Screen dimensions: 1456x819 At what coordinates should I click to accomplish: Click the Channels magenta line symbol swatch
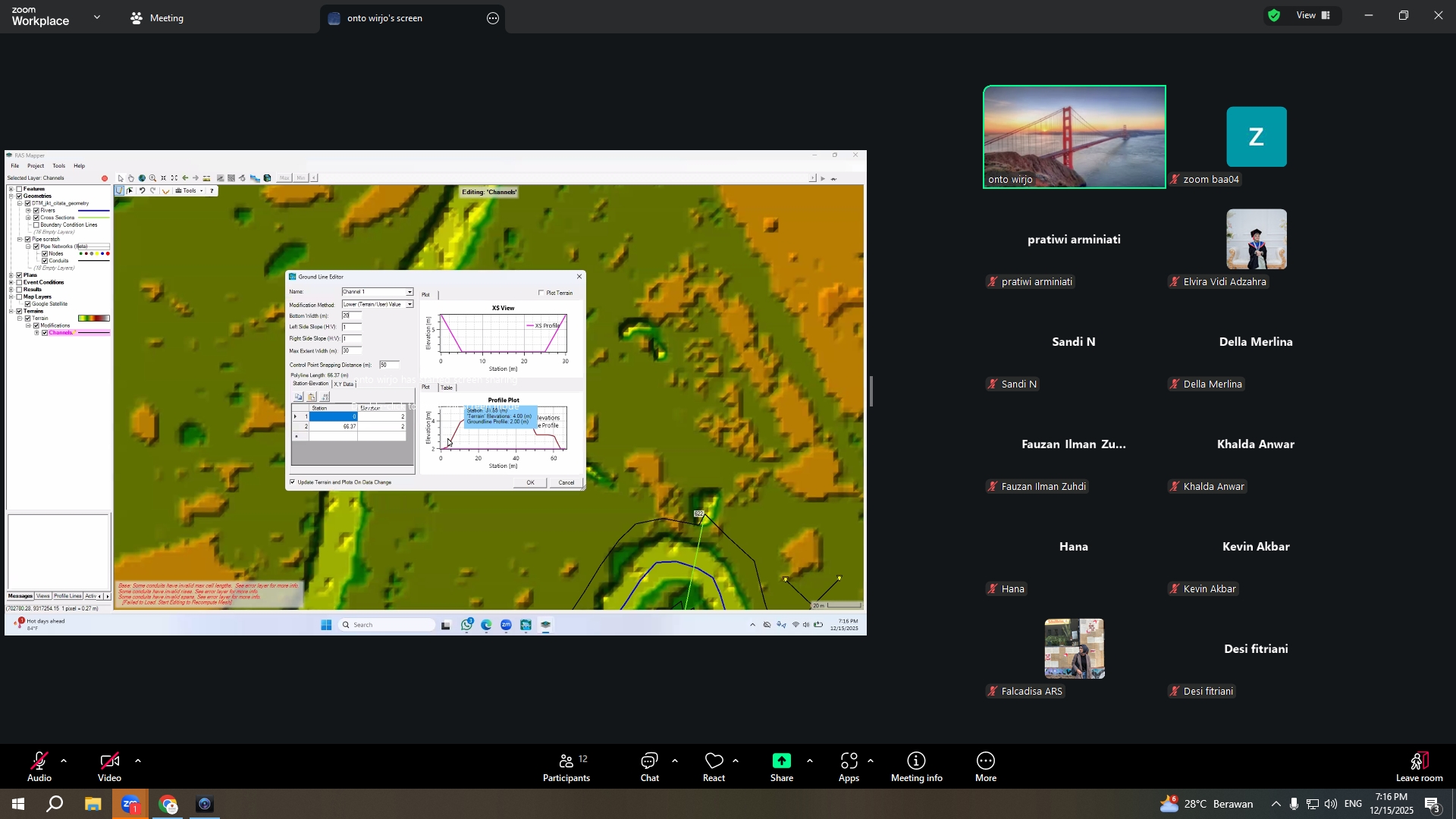coord(94,333)
